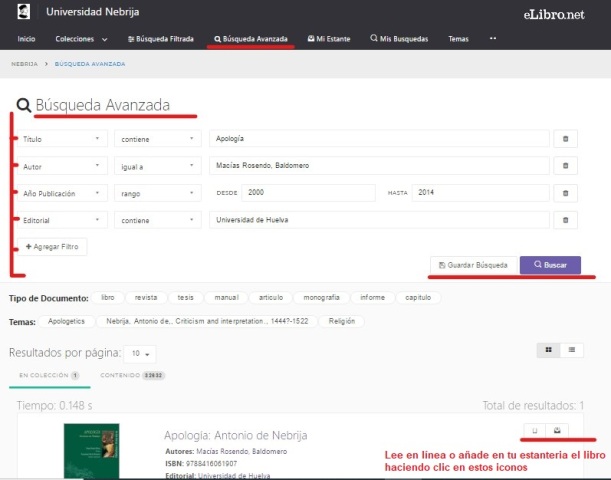
Task: Open Búsqueda Avanzada nav item
Action: click(x=251, y=39)
